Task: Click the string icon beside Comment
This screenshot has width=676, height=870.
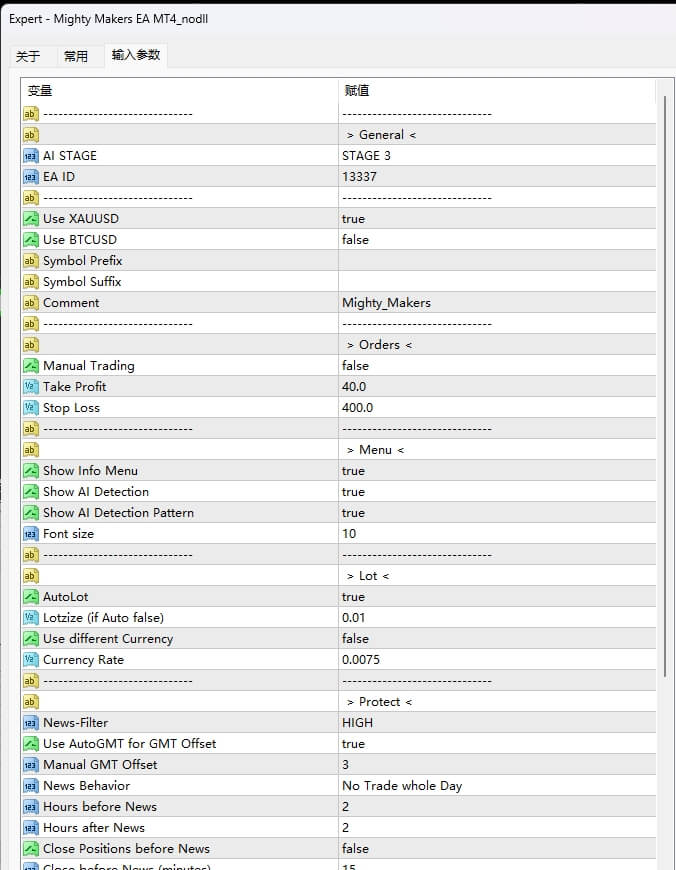Action: coord(30,303)
